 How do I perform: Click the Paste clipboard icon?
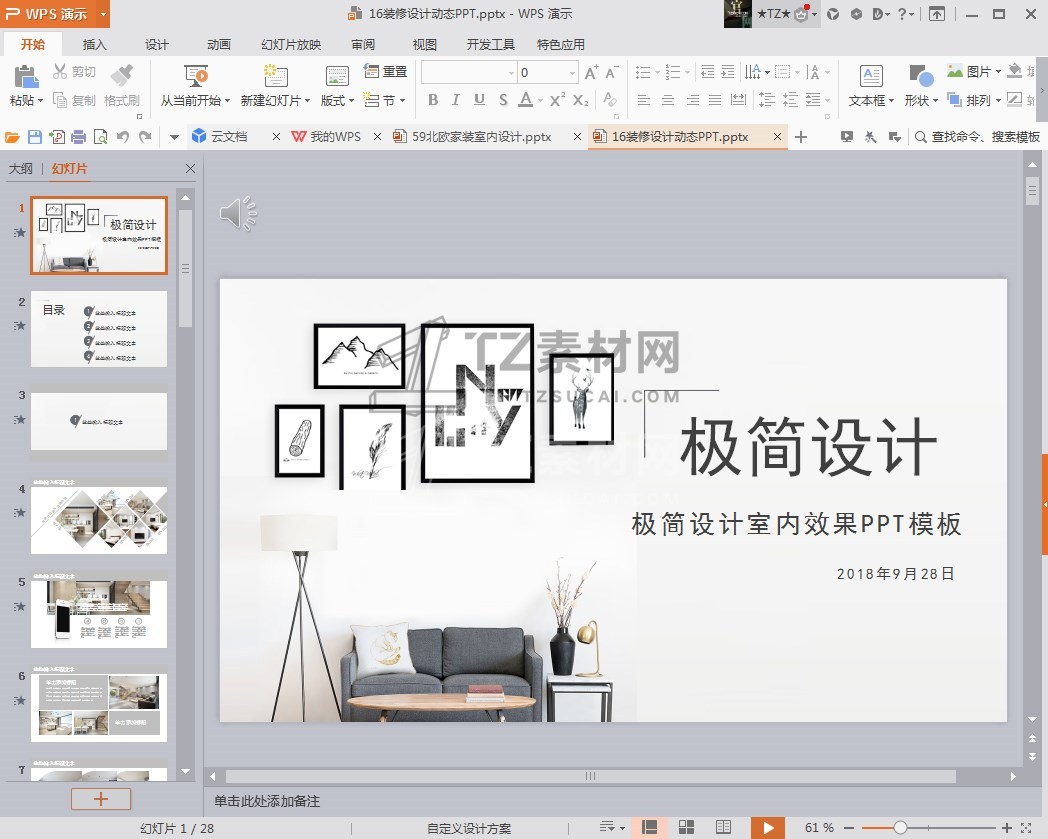pos(25,76)
